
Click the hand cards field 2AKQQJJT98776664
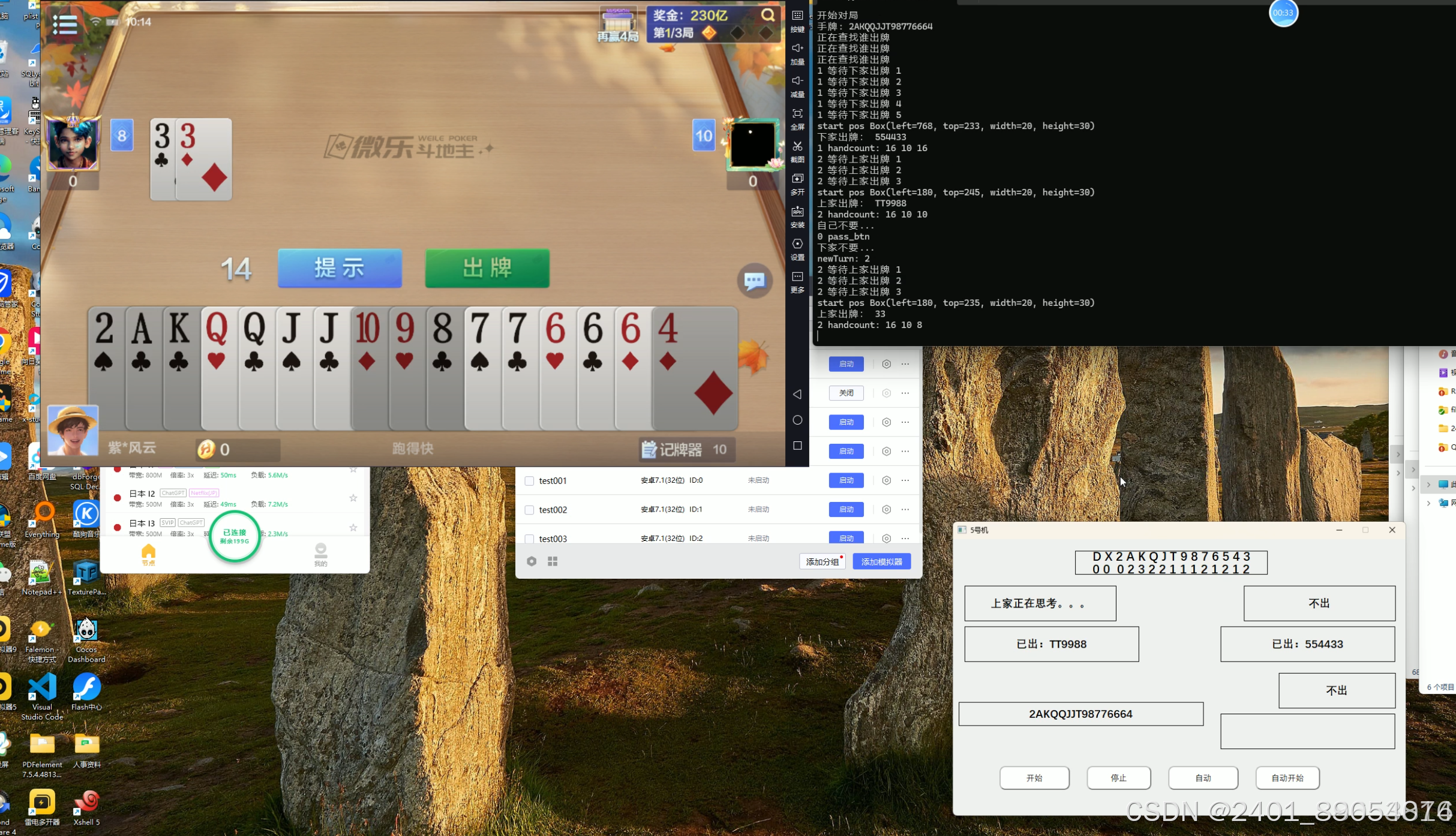coord(1080,714)
